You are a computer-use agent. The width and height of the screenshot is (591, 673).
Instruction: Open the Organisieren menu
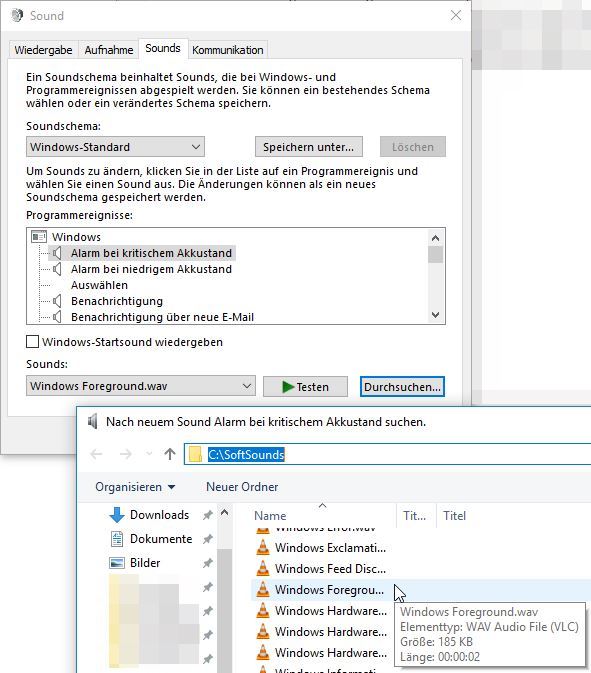(135, 487)
